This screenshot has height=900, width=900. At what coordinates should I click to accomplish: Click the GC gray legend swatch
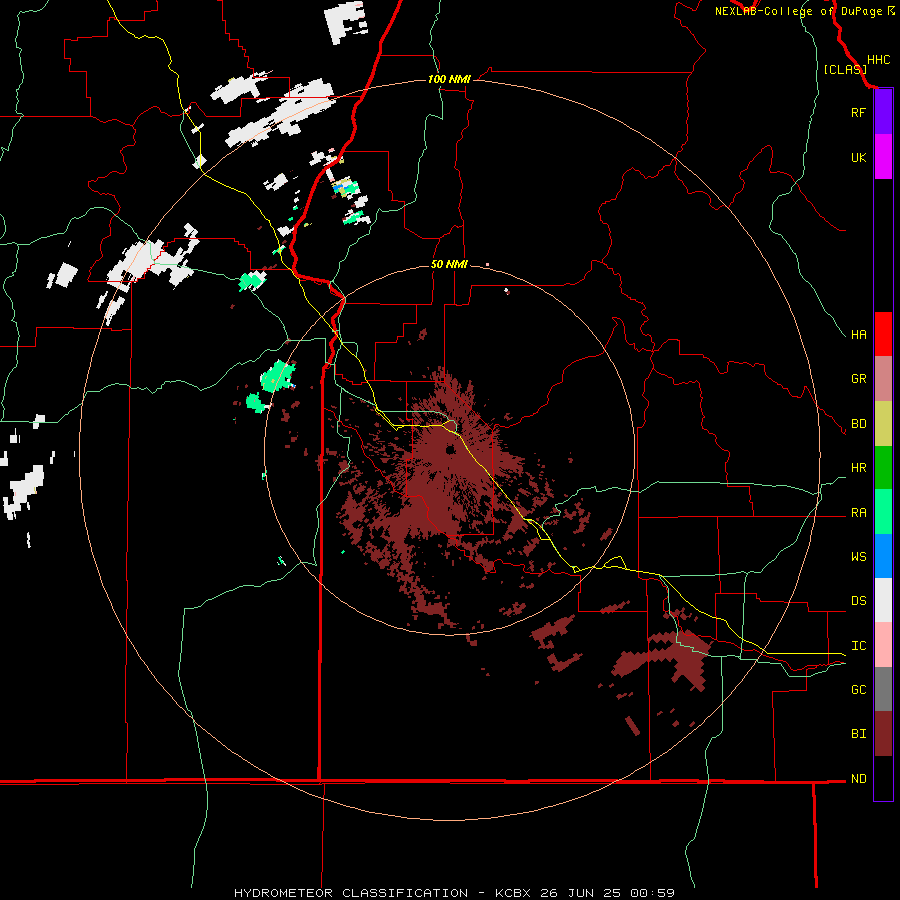pyautogui.click(x=883, y=689)
